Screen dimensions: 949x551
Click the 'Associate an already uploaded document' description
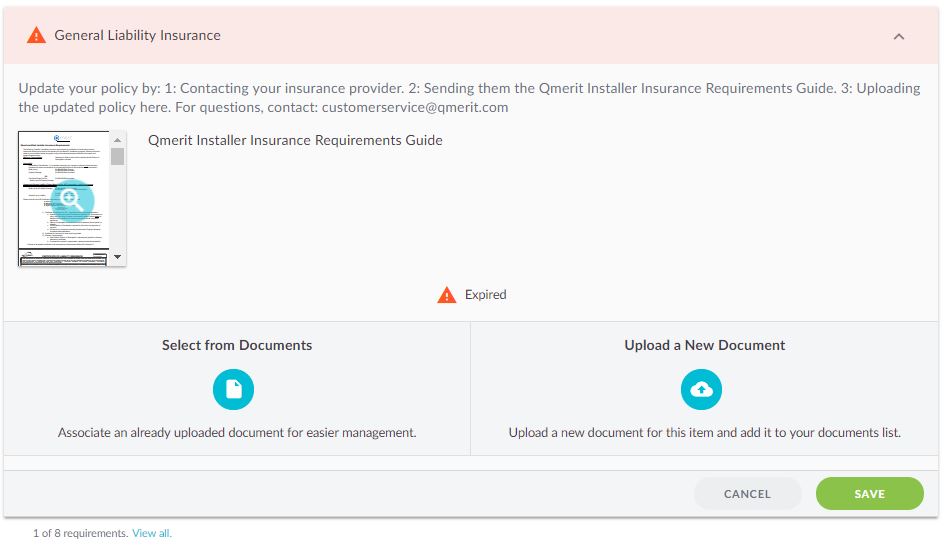tap(237, 433)
